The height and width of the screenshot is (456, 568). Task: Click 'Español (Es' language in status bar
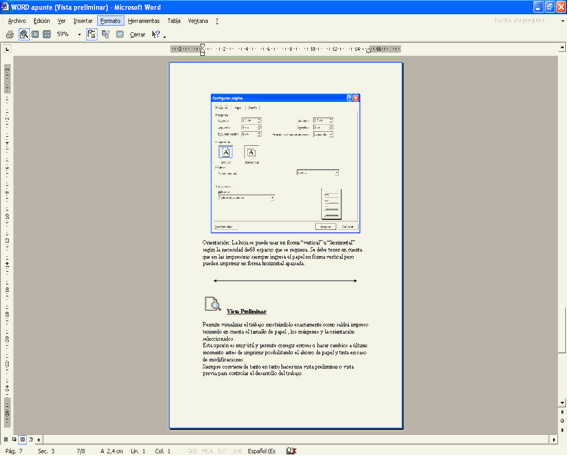pos(262,451)
